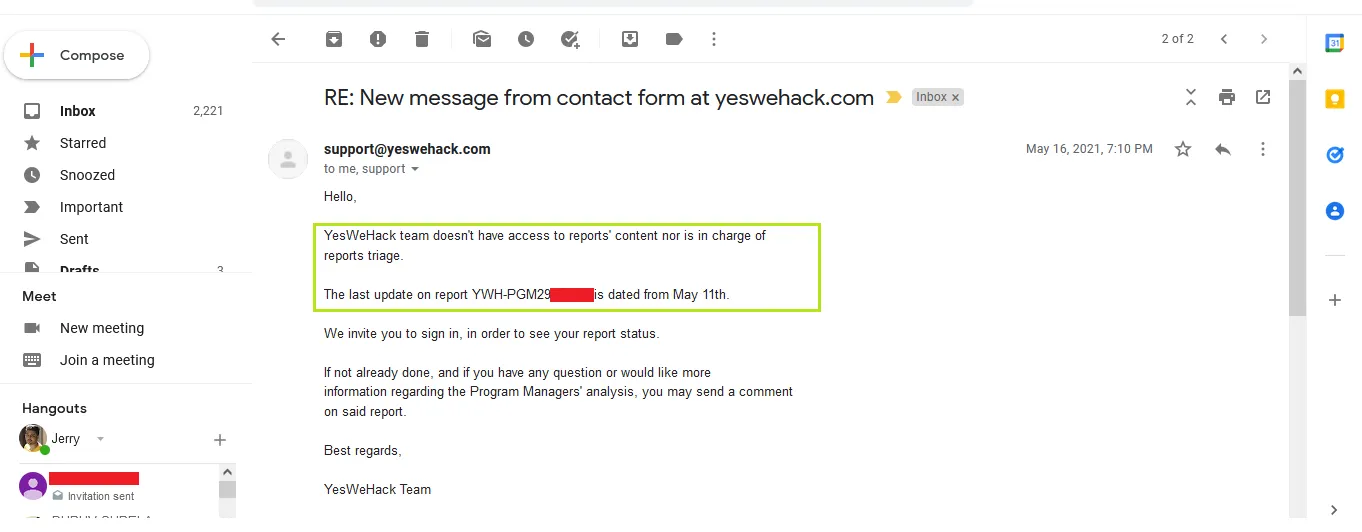Toggle the importance marker beside subject
Screen dimensions: 1362x532
click(894, 97)
